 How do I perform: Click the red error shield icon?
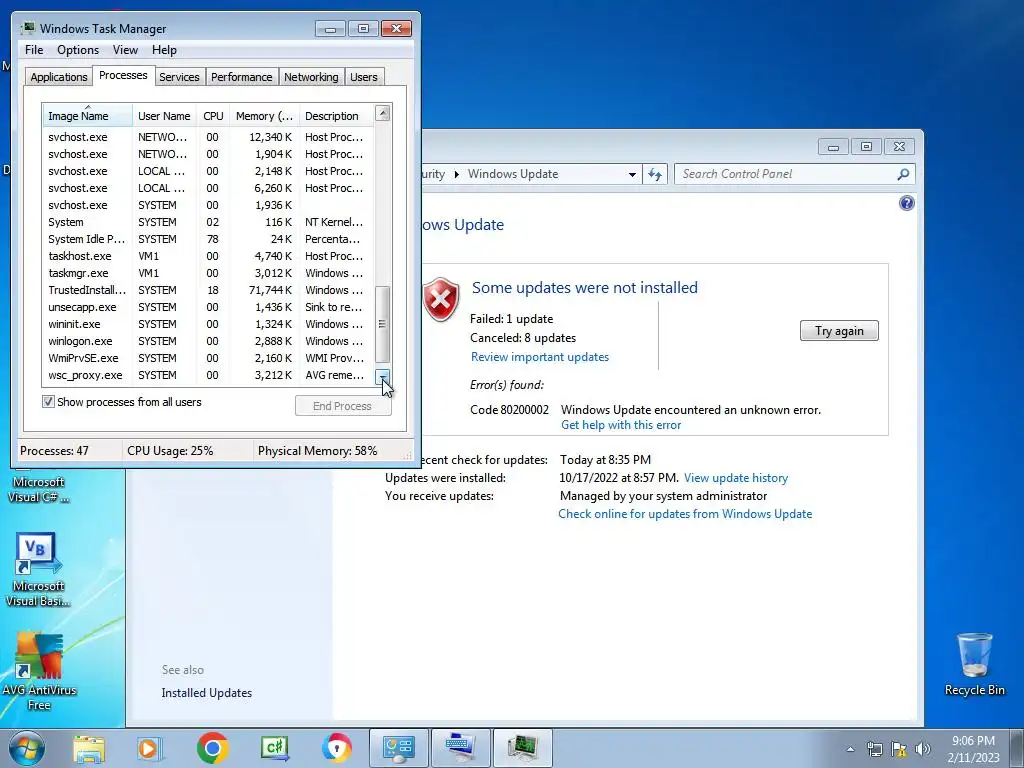tap(441, 300)
